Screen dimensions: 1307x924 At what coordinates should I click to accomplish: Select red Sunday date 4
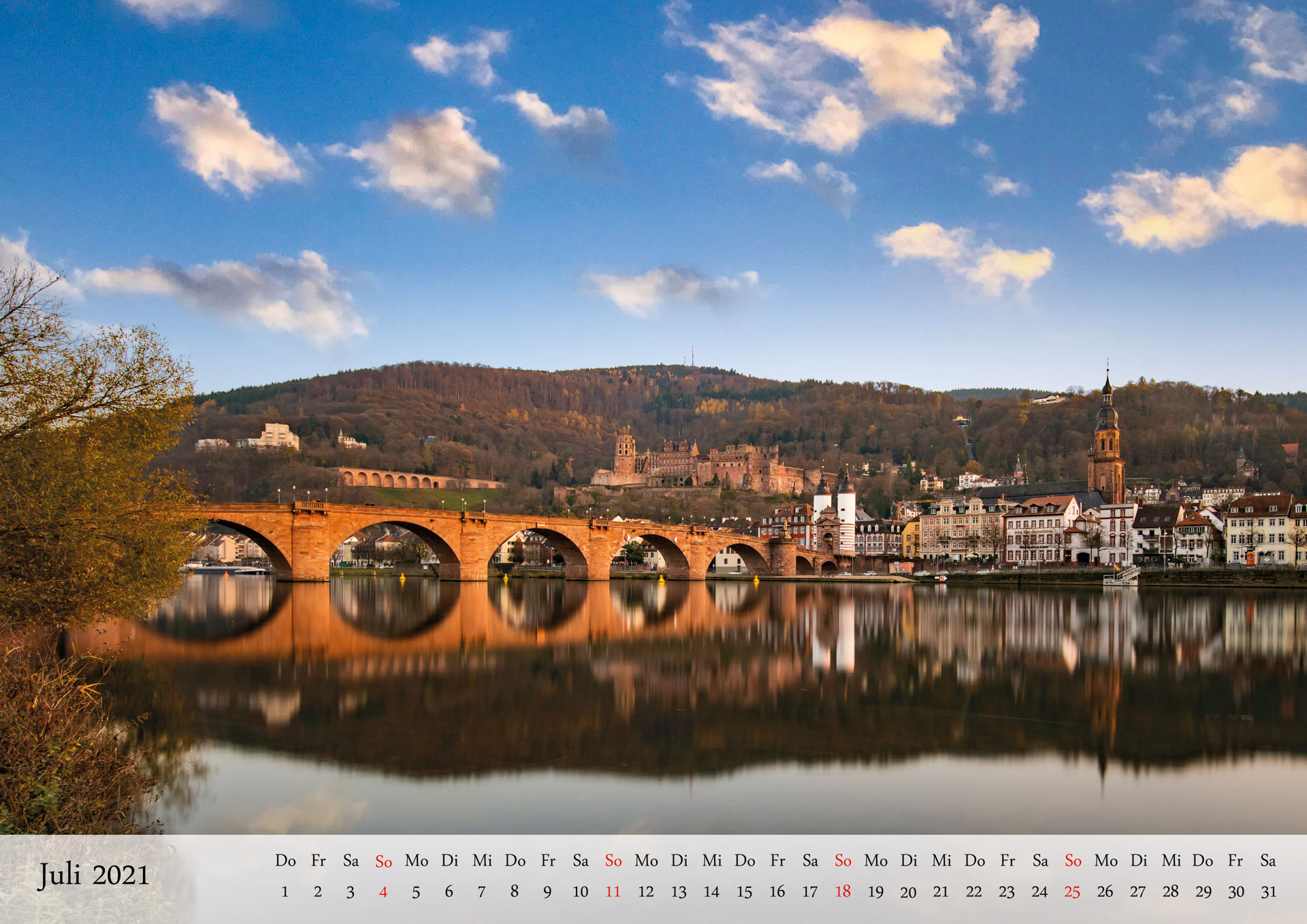pos(383,891)
